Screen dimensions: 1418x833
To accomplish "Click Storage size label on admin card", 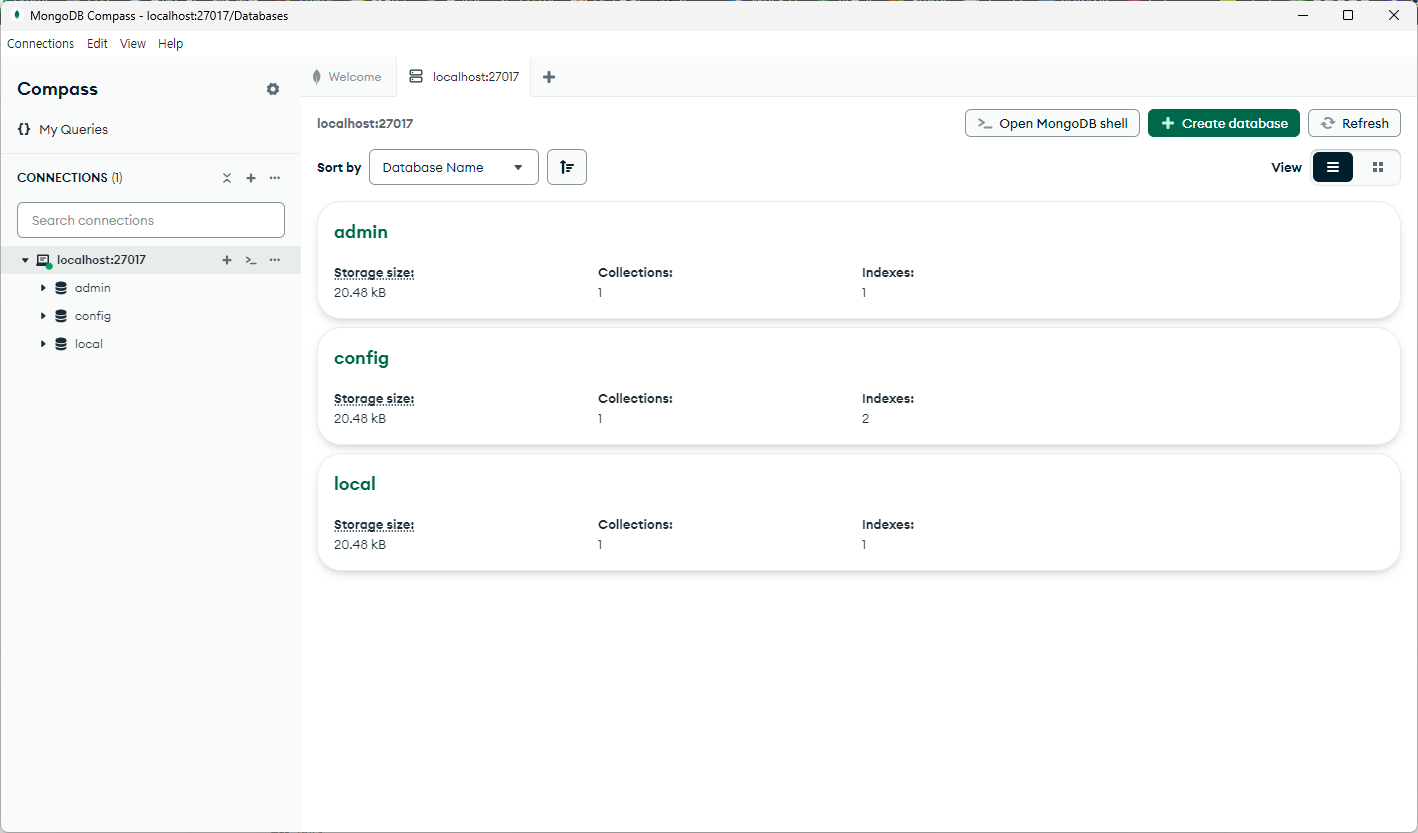I will pyautogui.click(x=374, y=273).
